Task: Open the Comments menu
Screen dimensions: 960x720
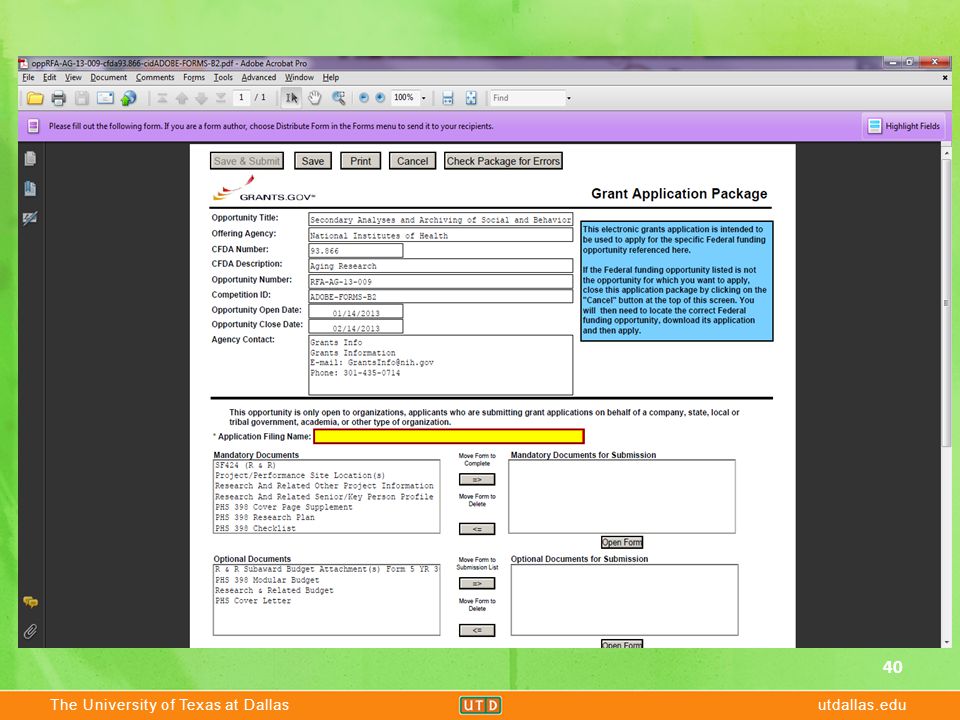Action: tap(155, 78)
